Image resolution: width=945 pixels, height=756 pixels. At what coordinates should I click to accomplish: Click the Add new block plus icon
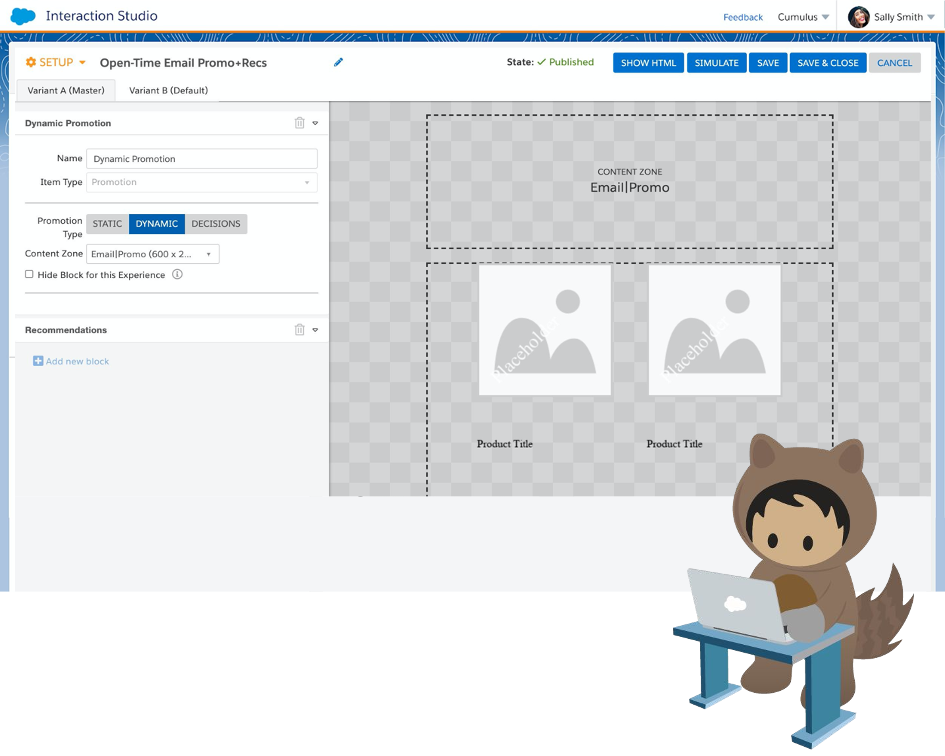37,361
